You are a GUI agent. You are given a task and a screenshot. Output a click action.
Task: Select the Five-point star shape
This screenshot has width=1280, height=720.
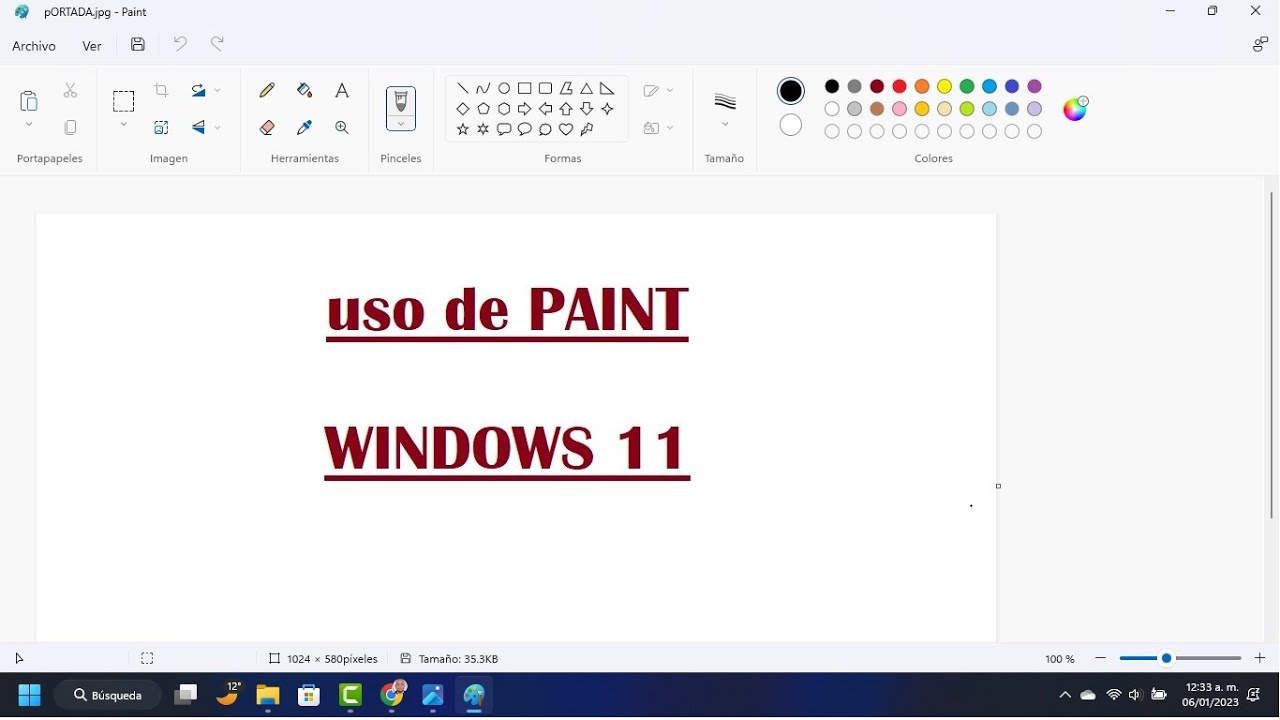click(x=462, y=130)
